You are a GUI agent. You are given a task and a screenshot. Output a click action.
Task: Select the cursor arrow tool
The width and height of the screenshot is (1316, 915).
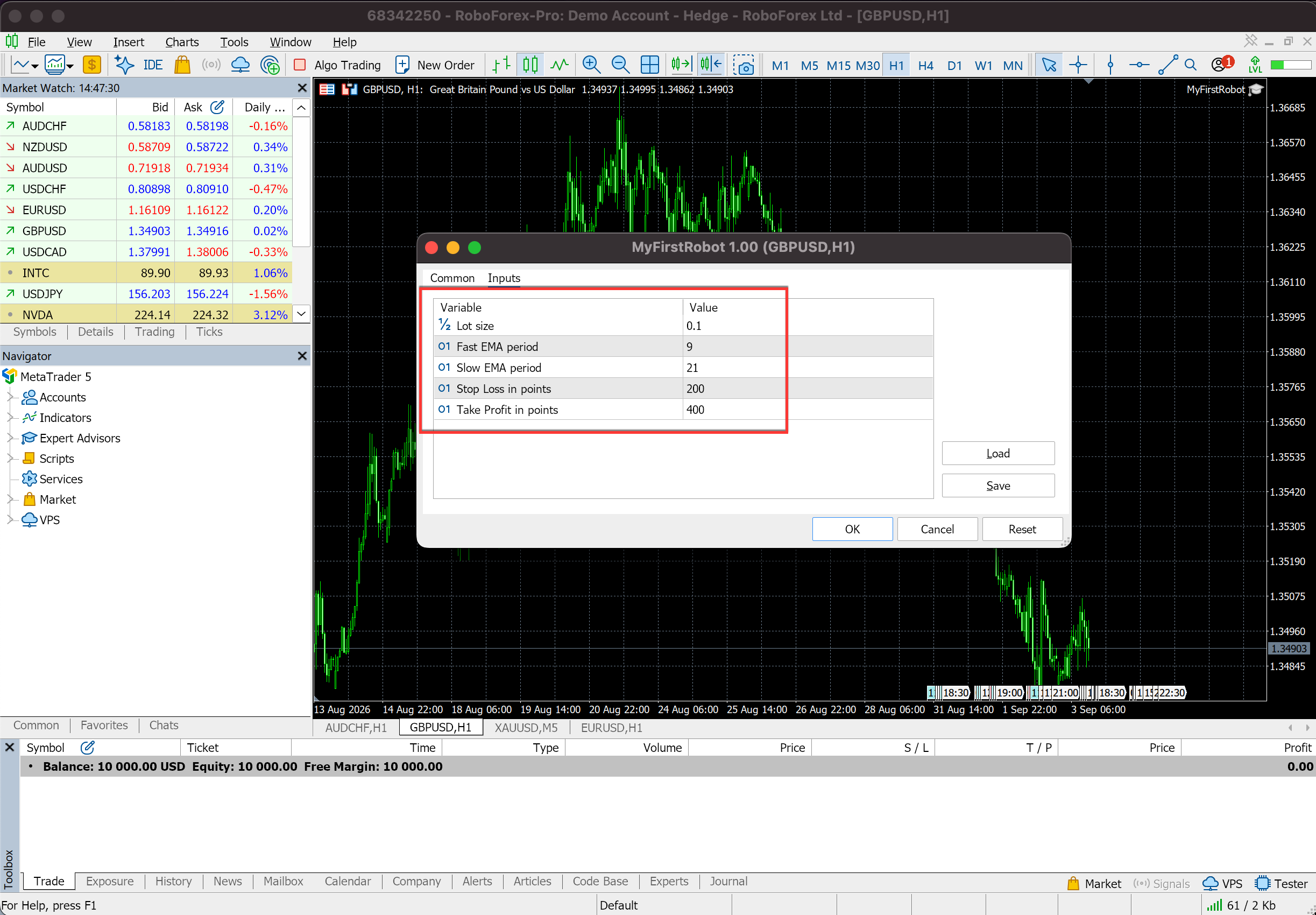(1049, 65)
